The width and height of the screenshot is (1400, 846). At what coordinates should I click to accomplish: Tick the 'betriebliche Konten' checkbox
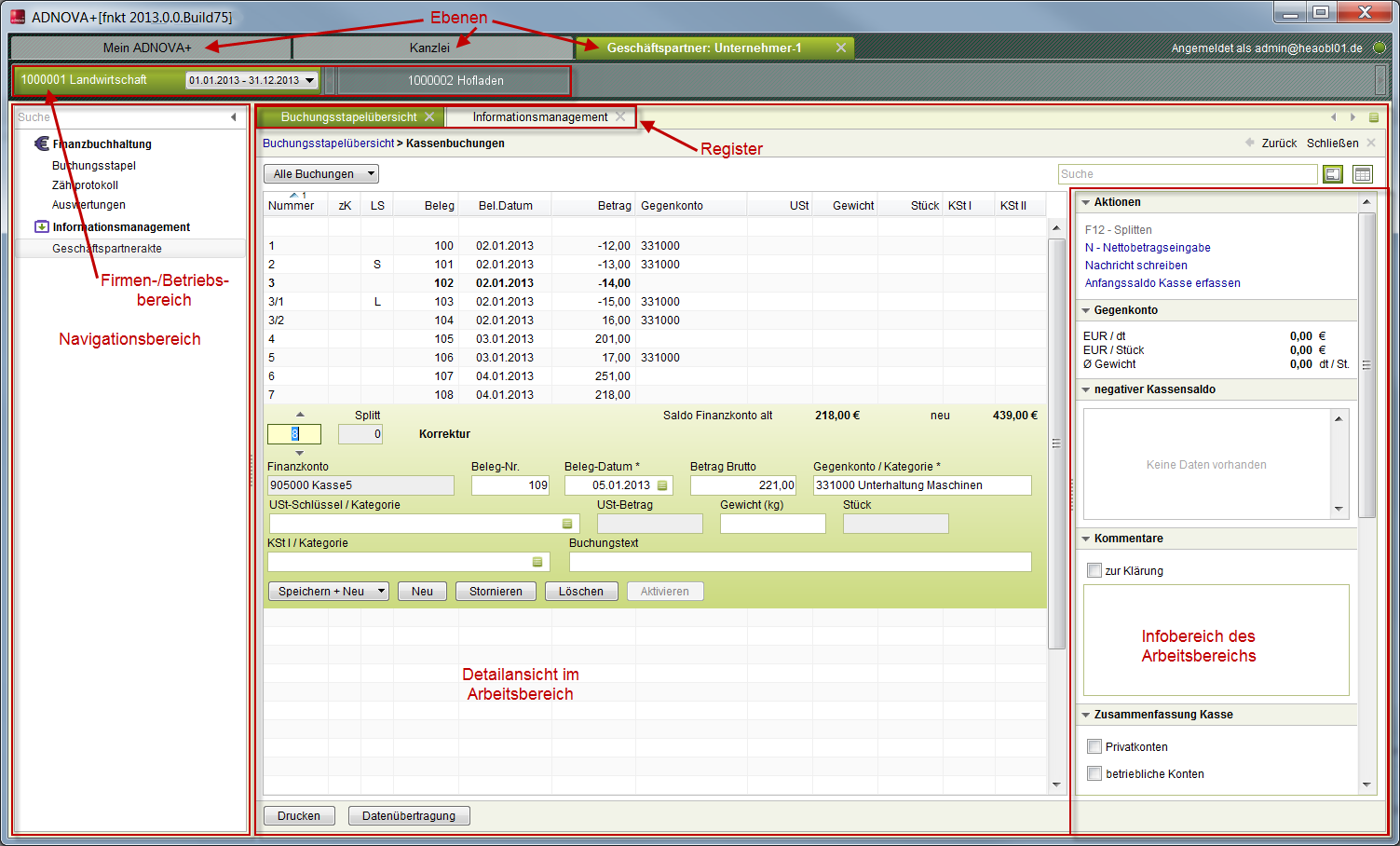(1094, 773)
